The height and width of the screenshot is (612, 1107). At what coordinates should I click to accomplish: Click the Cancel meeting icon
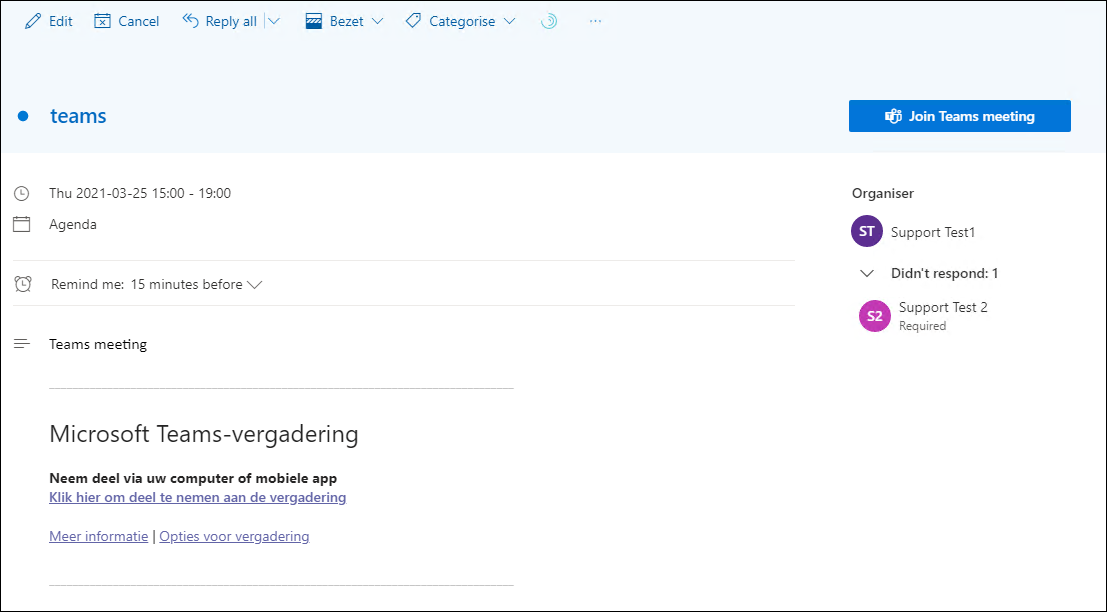102,21
